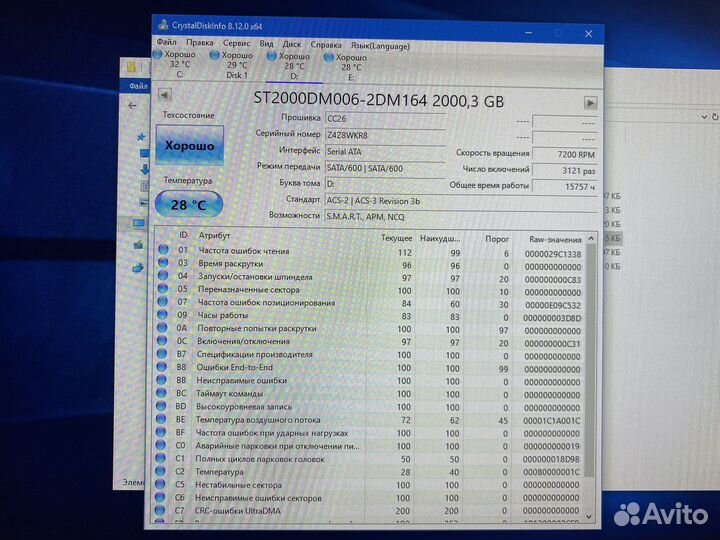This screenshot has height=540, width=720.
Task: Select raw value 00001C1A001C
Action: click(x=551, y=421)
